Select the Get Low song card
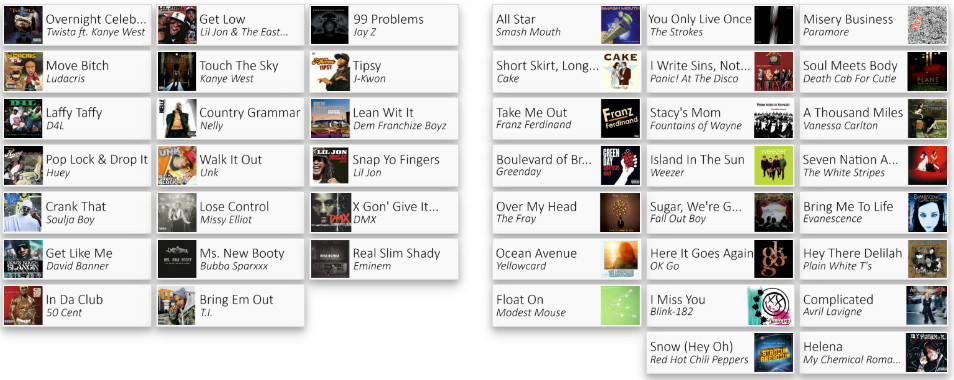Viewport: 954px width, 380px height. click(x=231, y=25)
